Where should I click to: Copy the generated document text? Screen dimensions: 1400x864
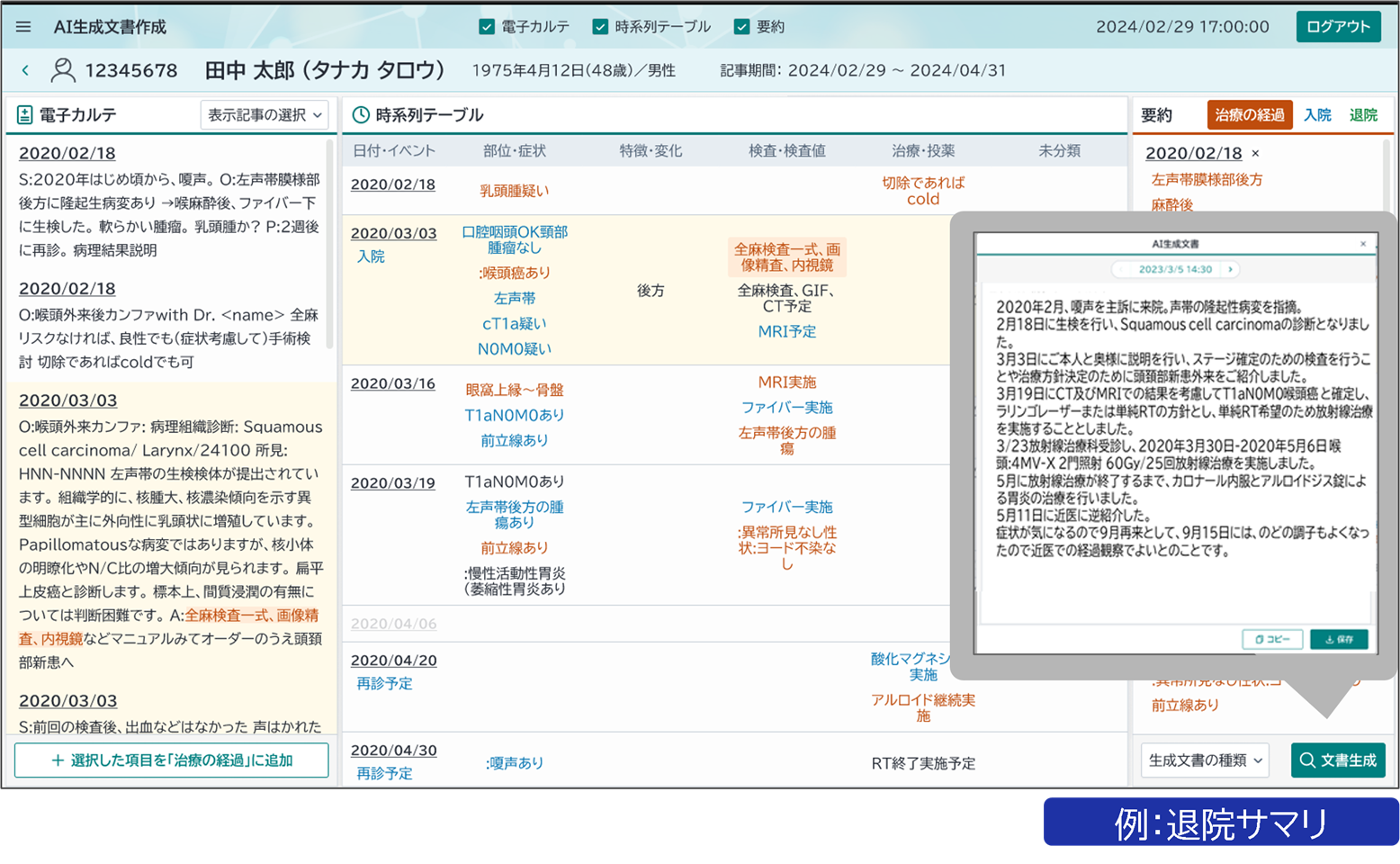click(x=1271, y=639)
